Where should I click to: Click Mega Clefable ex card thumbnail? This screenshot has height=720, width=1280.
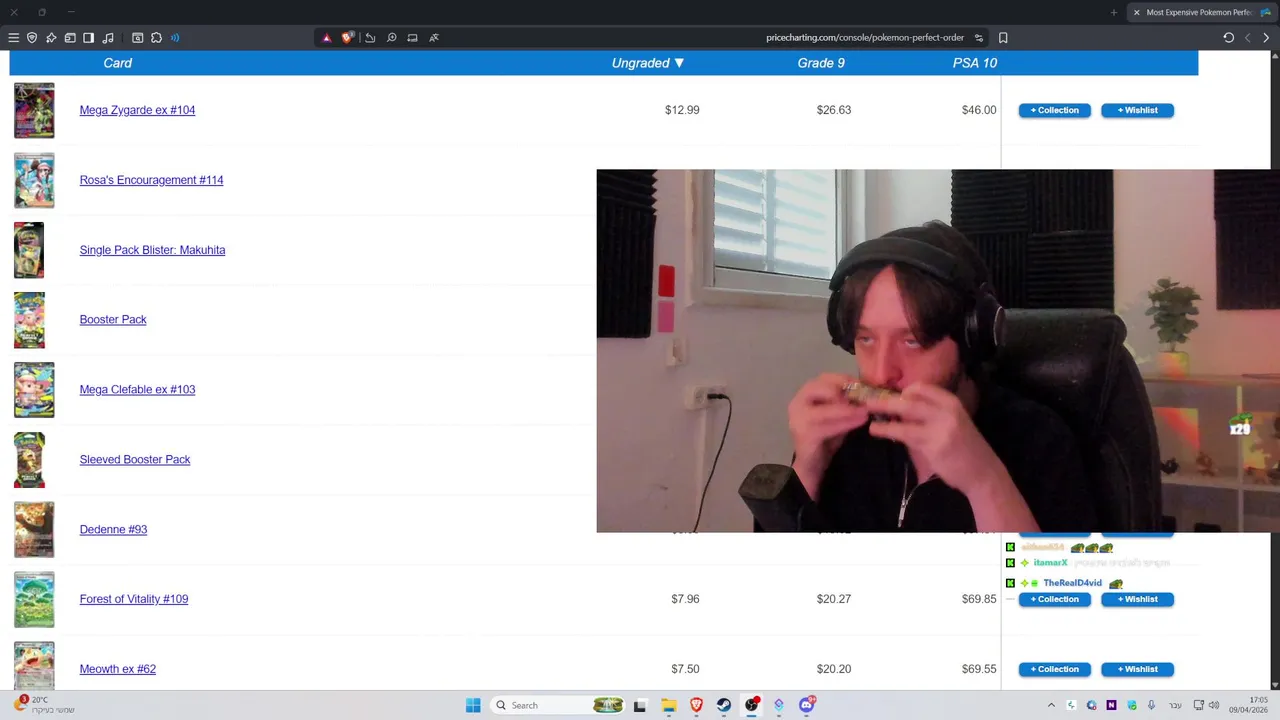click(x=34, y=389)
